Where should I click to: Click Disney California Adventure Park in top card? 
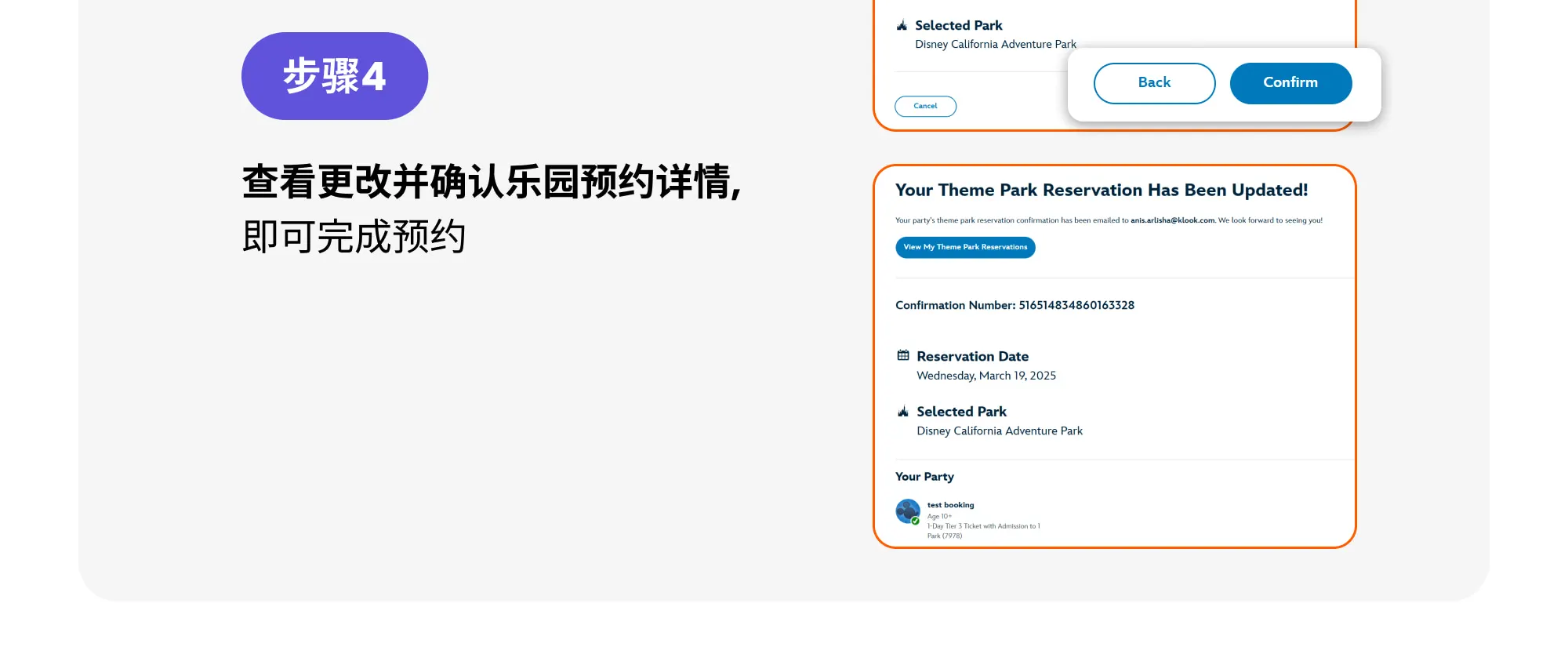[996, 44]
